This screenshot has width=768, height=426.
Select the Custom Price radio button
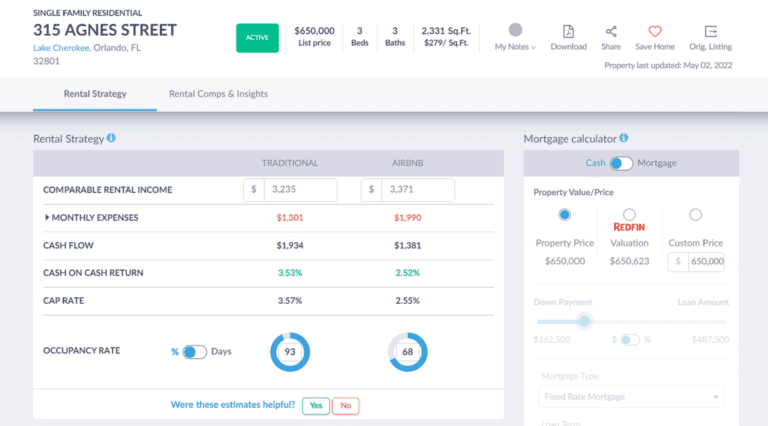[696, 214]
